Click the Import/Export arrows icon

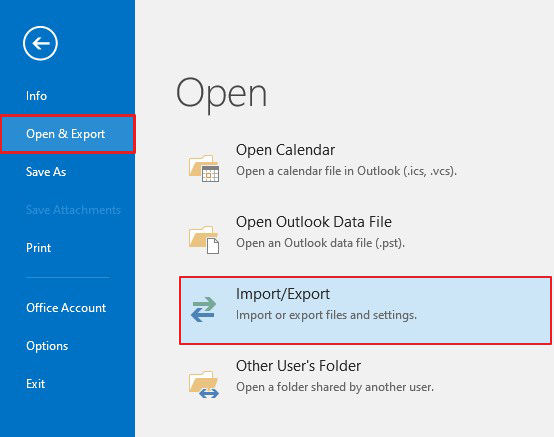[204, 309]
